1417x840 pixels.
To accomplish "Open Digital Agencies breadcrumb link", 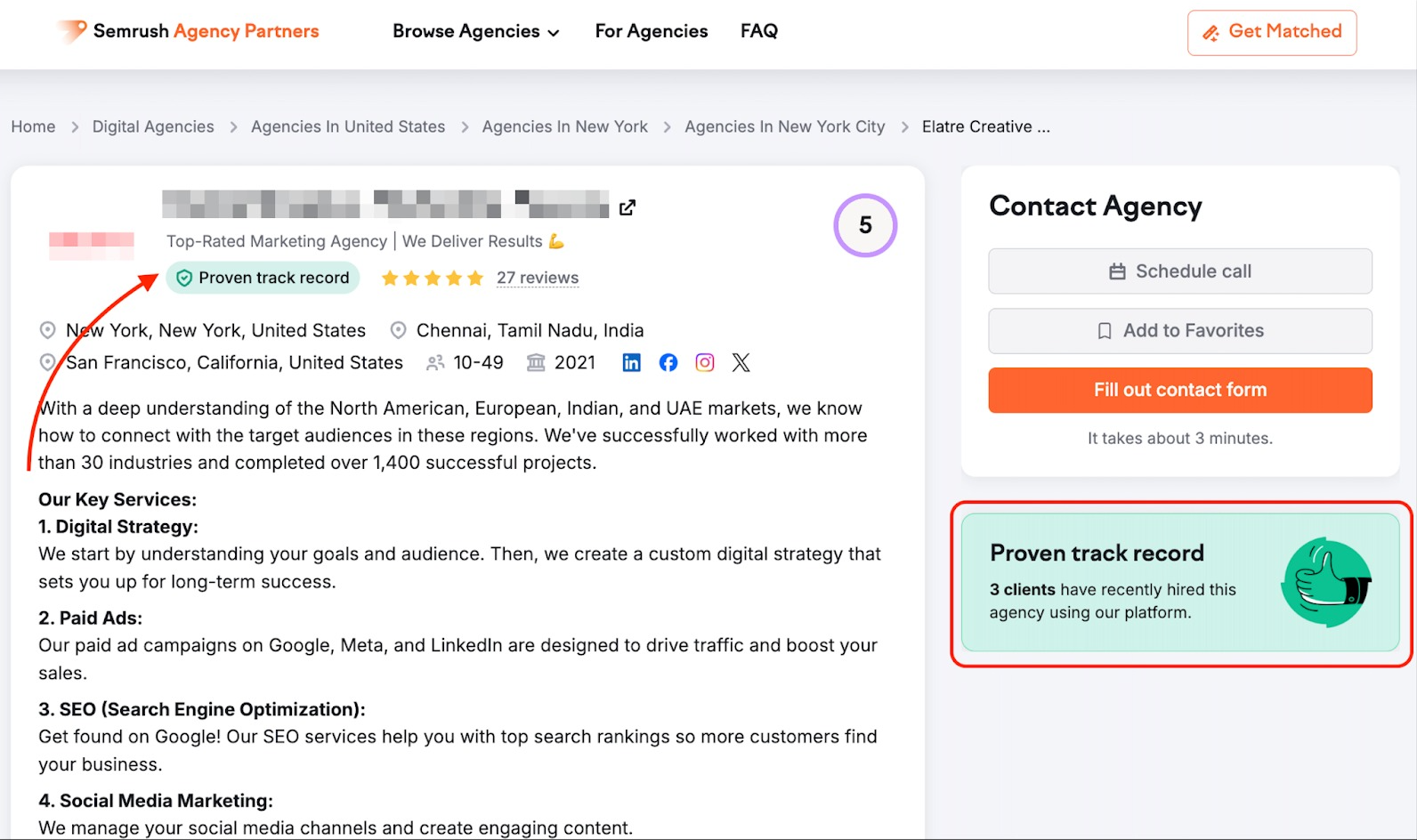I will point(153,126).
